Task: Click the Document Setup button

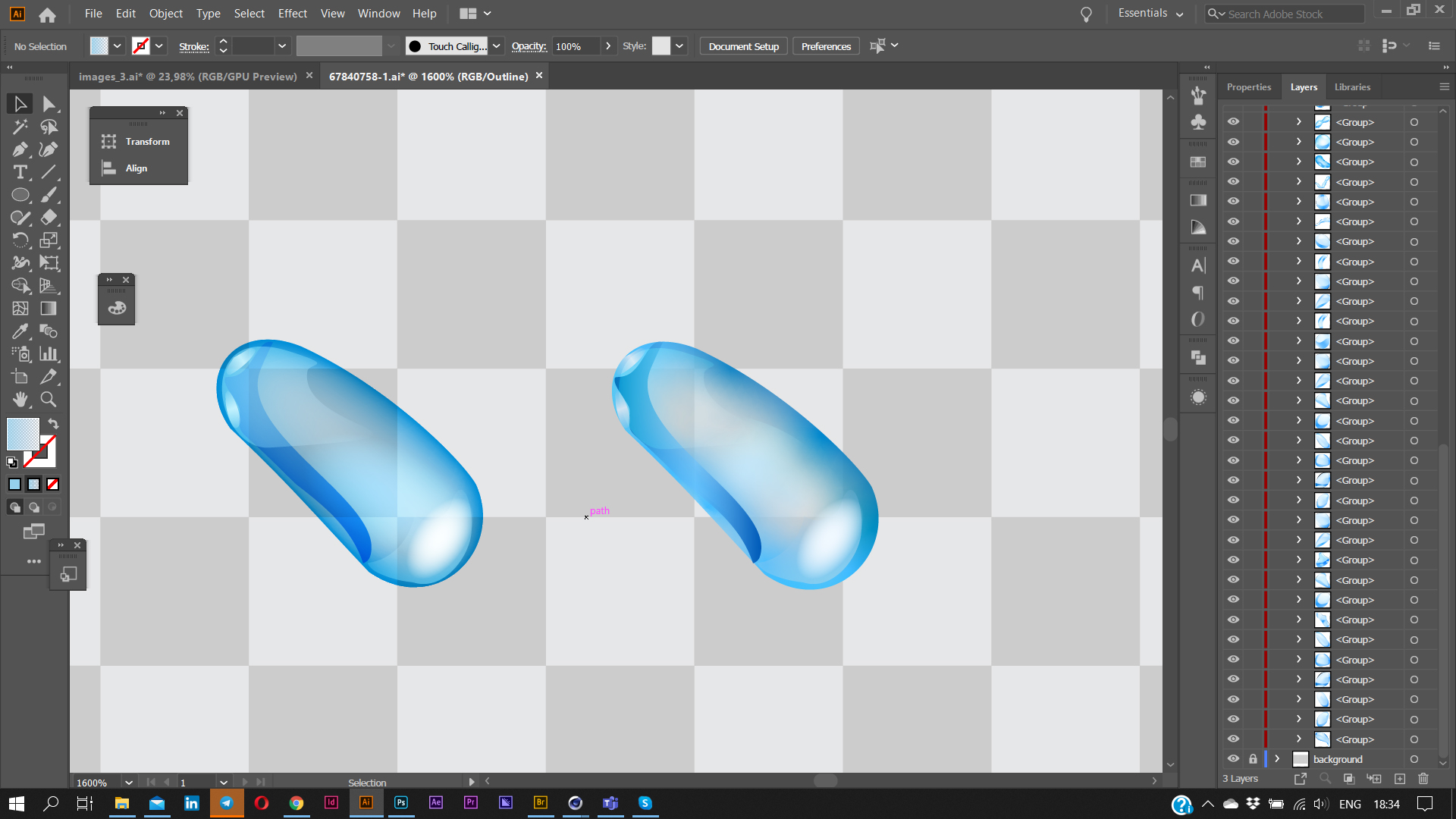Action: point(742,45)
